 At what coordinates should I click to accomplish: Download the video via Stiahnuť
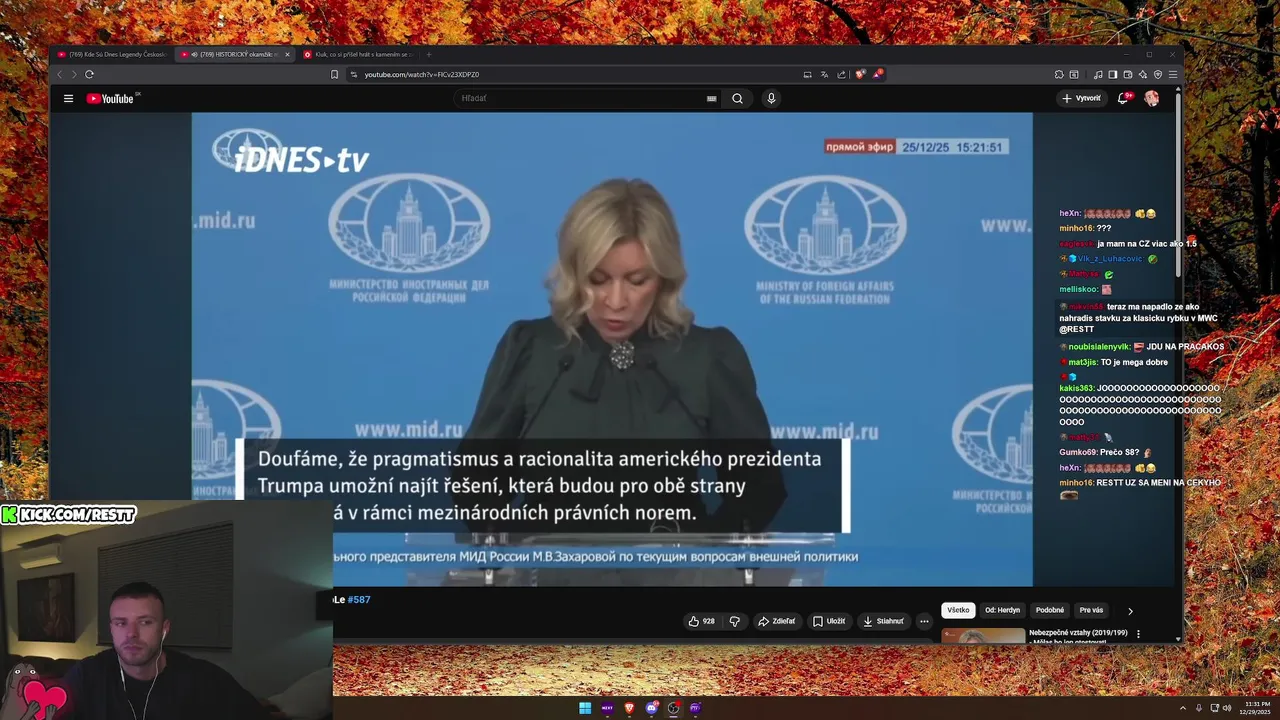pyautogui.click(x=883, y=621)
